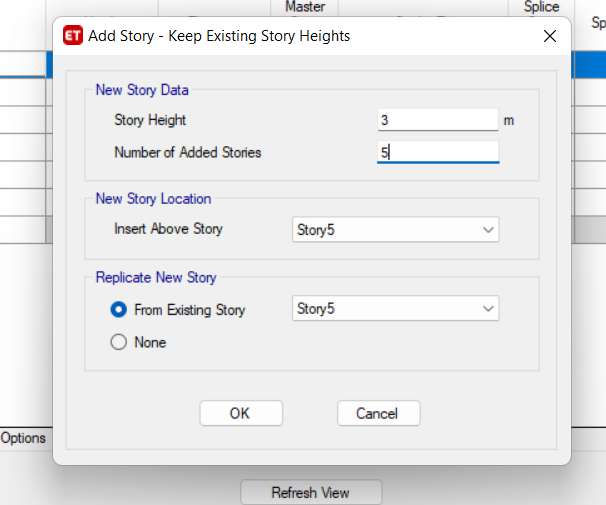Expand the Replicate From Existing Story combo box

click(x=395, y=308)
